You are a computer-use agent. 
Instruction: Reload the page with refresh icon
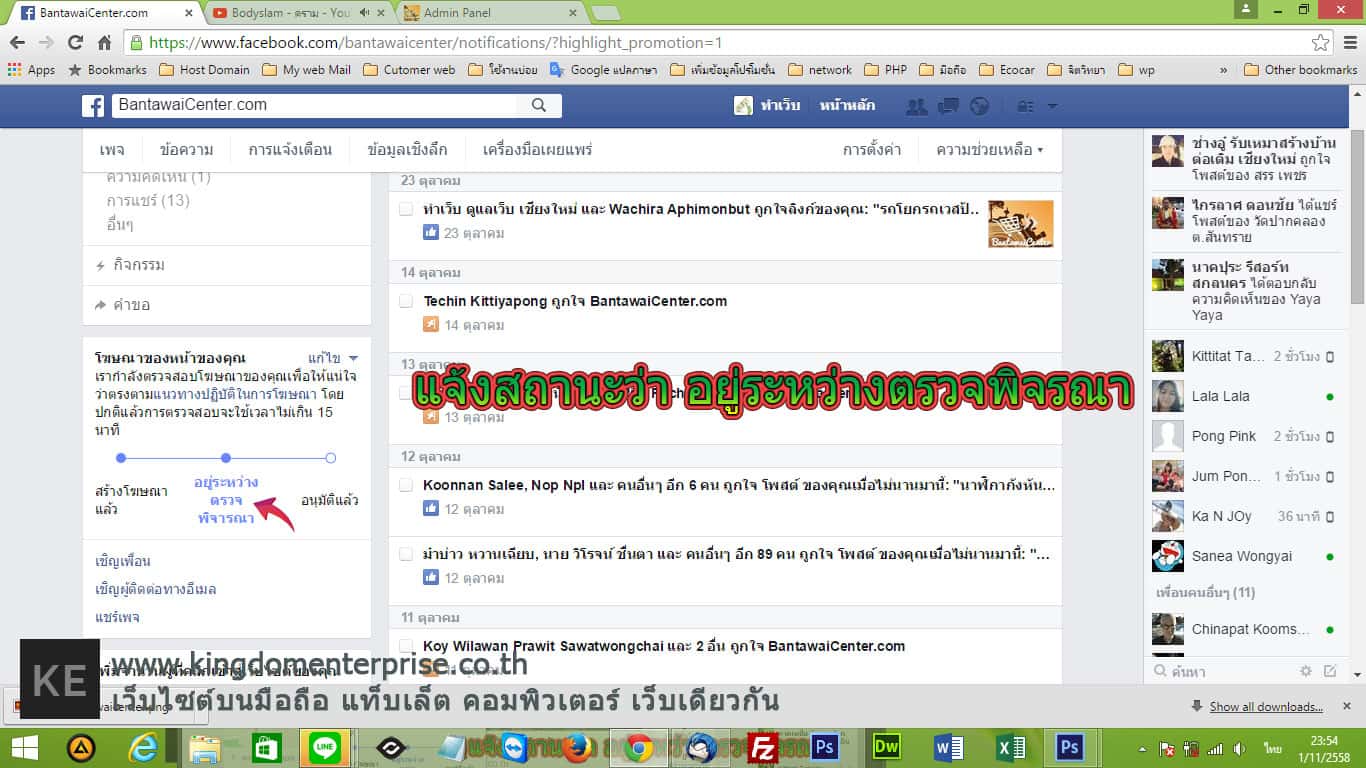click(75, 43)
